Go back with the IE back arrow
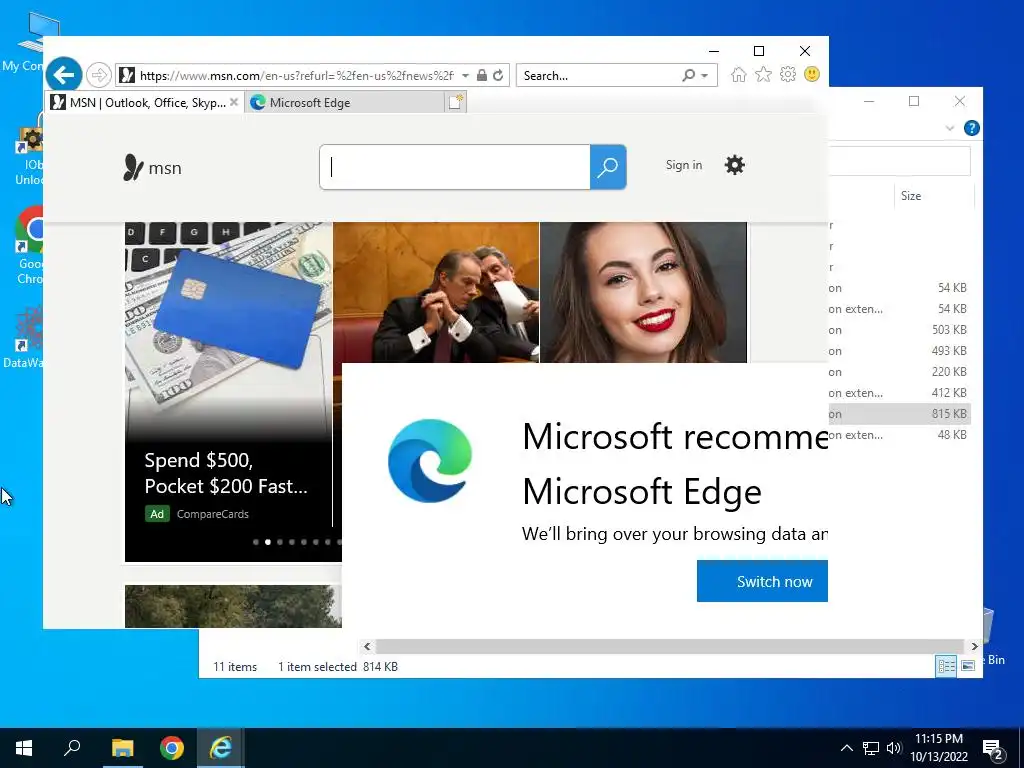The height and width of the screenshot is (768, 1024). [x=64, y=75]
